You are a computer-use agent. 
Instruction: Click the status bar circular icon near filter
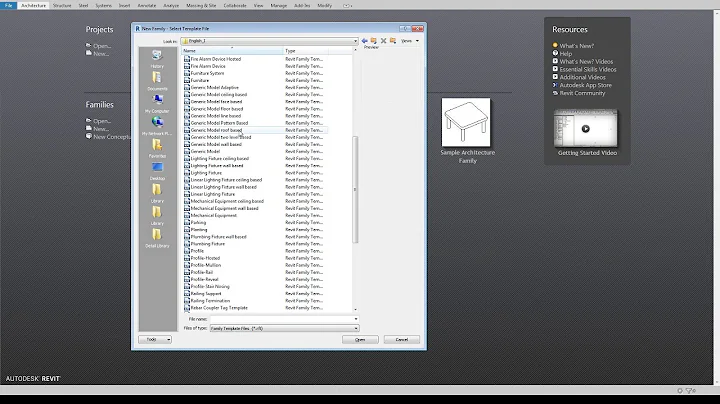pos(680,391)
